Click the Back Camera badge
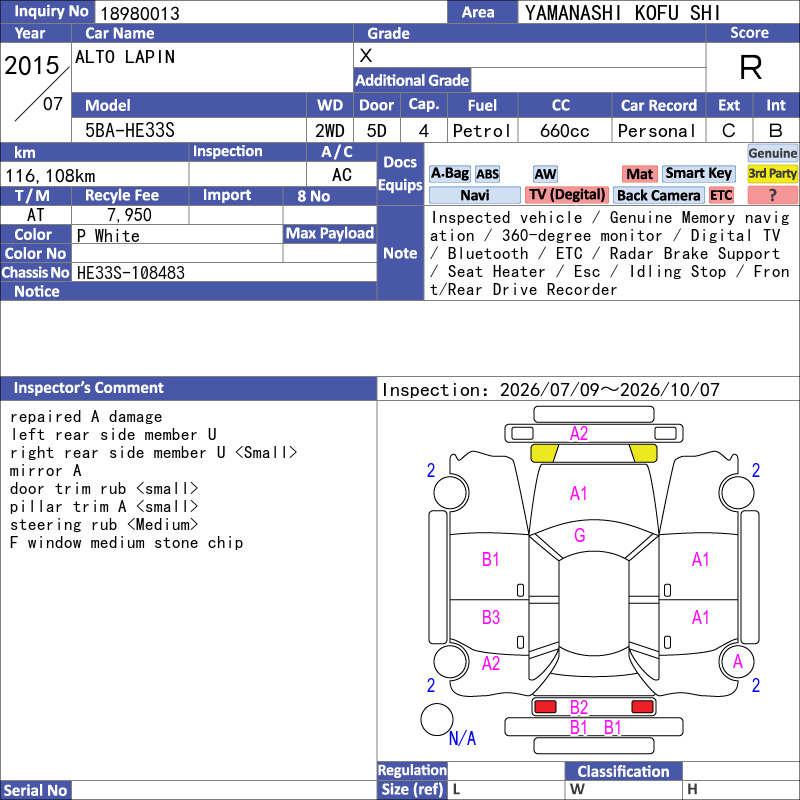The width and height of the screenshot is (800, 800). coord(658,195)
